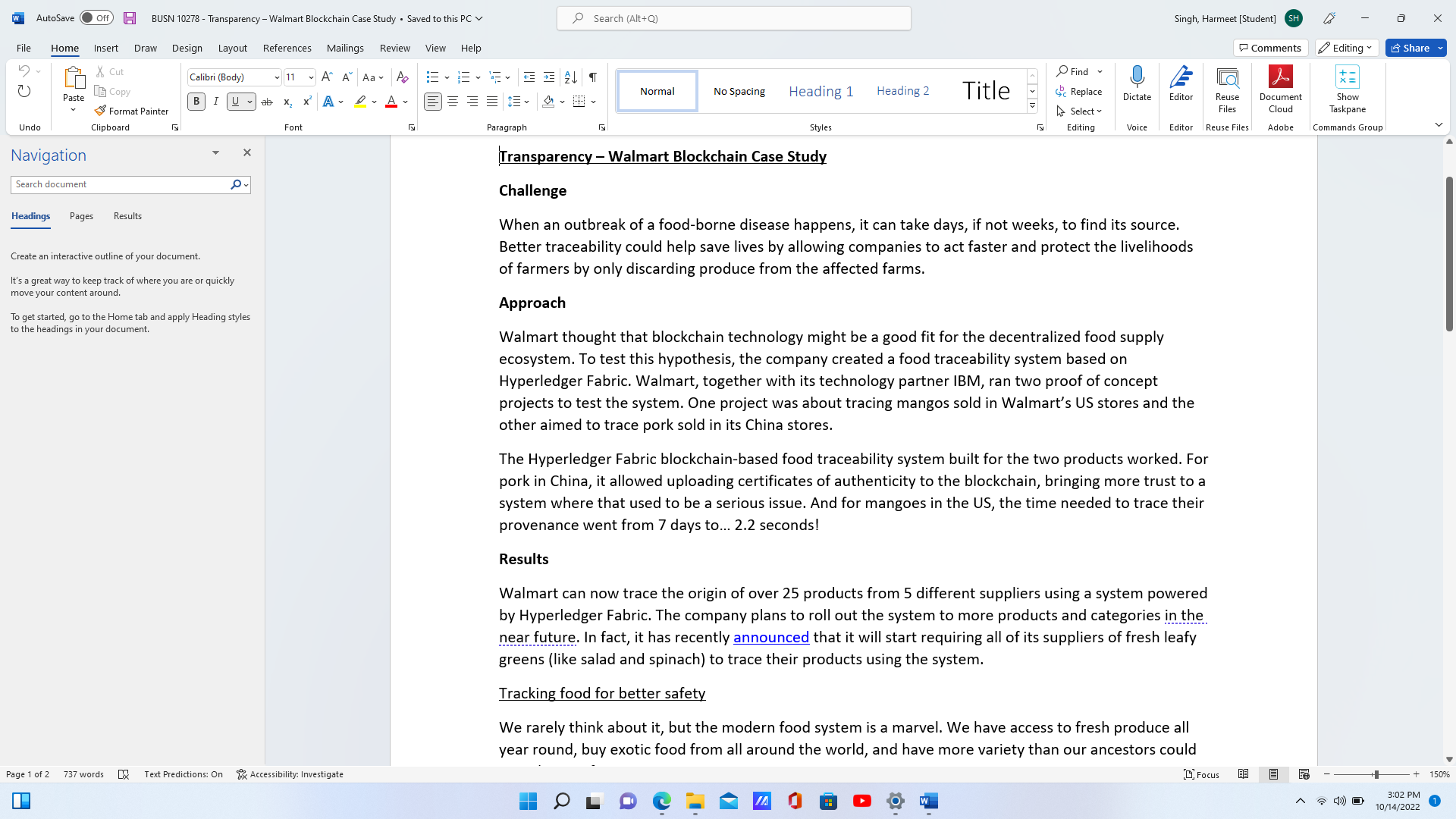The width and height of the screenshot is (1456, 819).
Task: Center-align the selected paragraph
Action: [453, 101]
